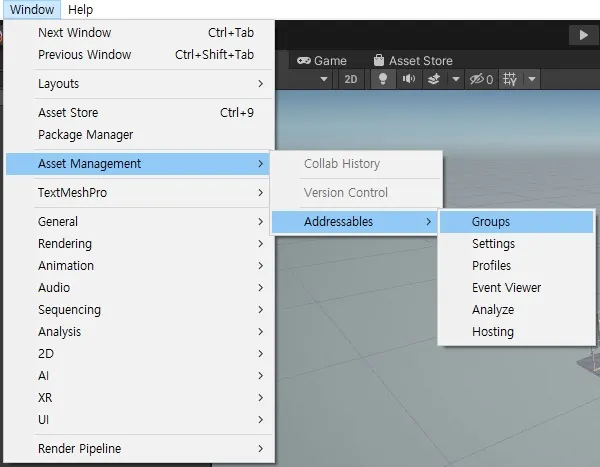The image size is (600, 467).
Task: Click Collab History in the submenu
Action: coord(357,164)
